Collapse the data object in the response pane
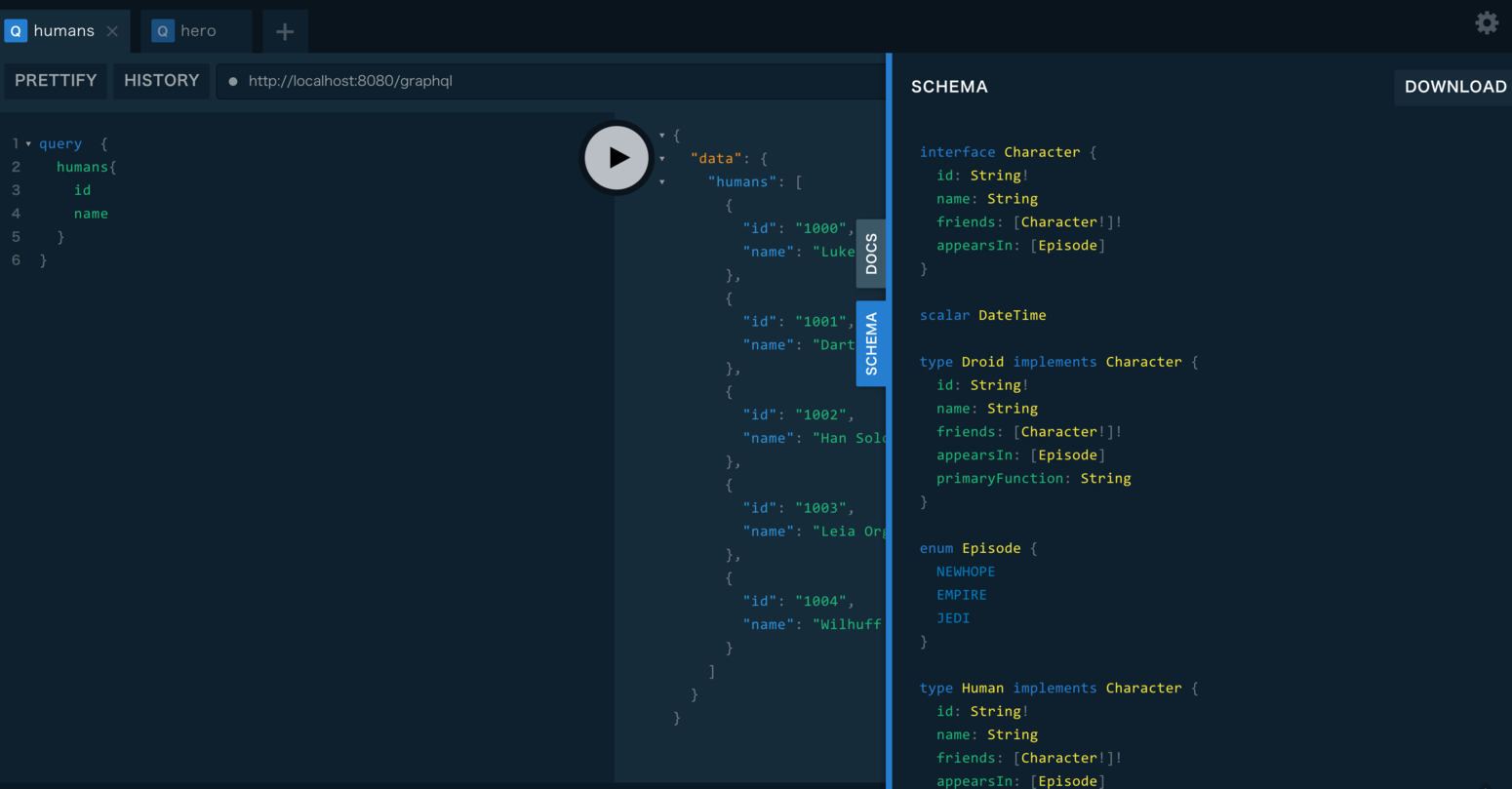The width and height of the screenshot is (1512, 789). (x=660, y=158)
